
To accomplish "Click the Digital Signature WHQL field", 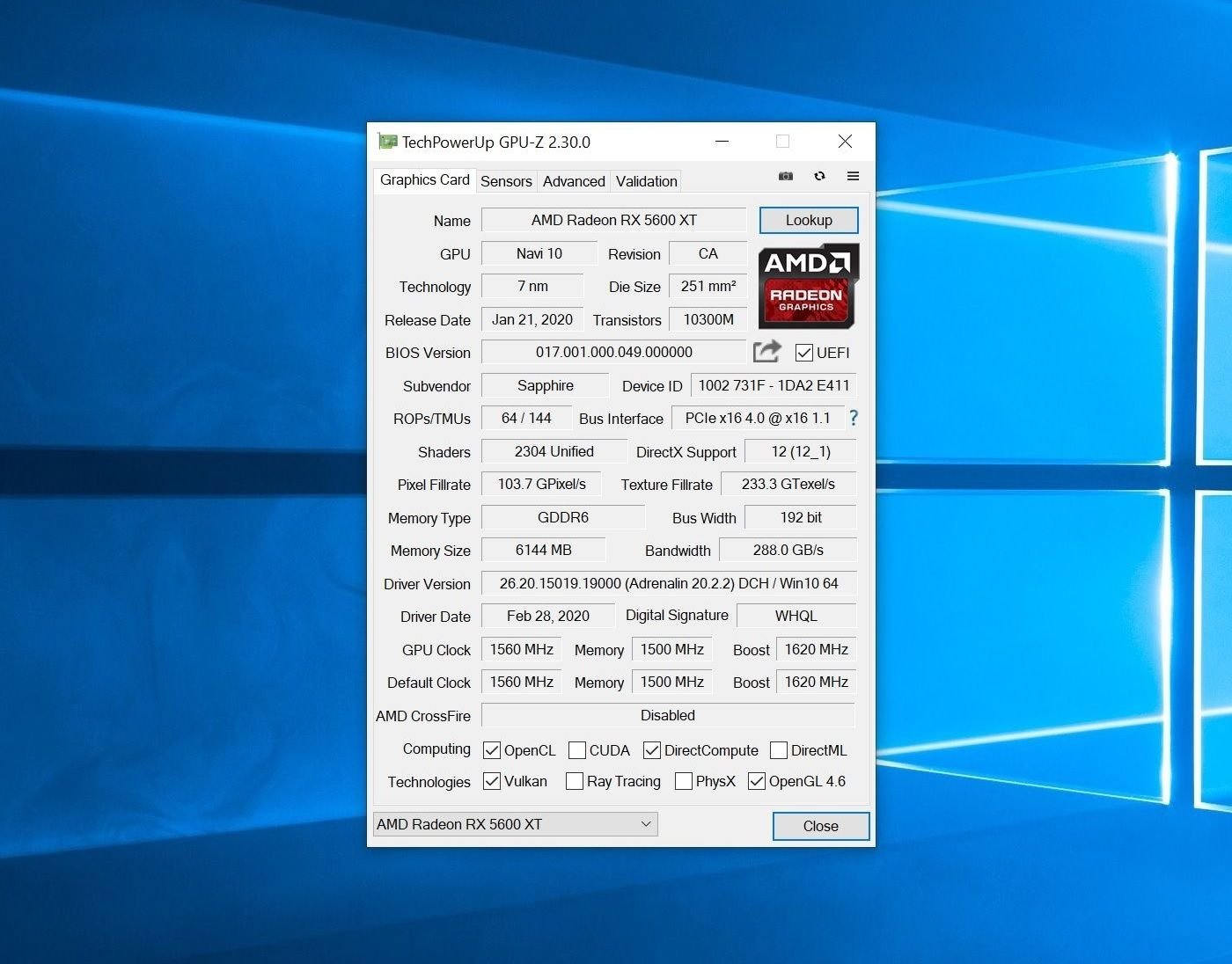I will point(796,616).
